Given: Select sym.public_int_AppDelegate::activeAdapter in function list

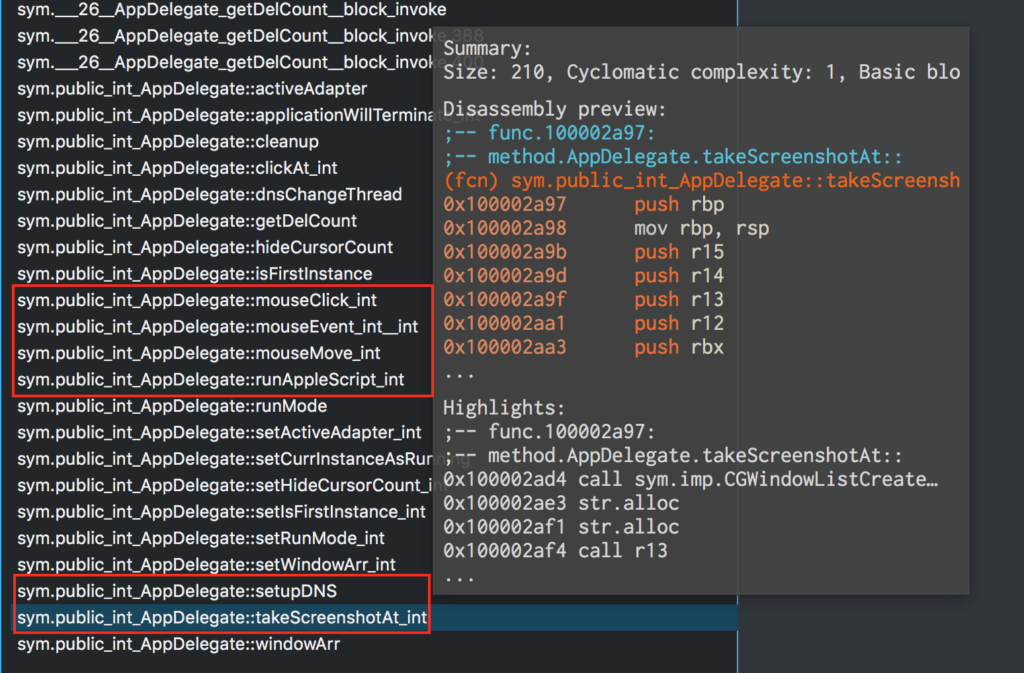Looking at the screenshot, I should [192, 89].
